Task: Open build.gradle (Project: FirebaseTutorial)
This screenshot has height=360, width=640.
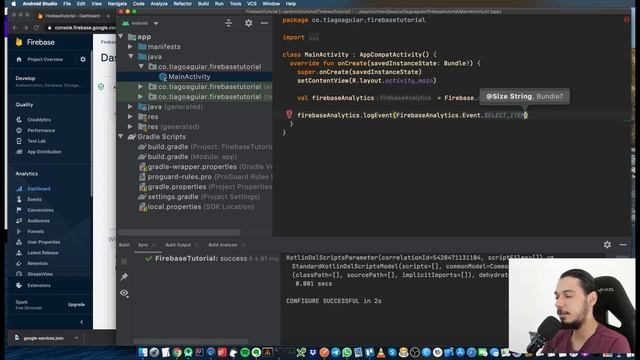Action: coord(209,147)
